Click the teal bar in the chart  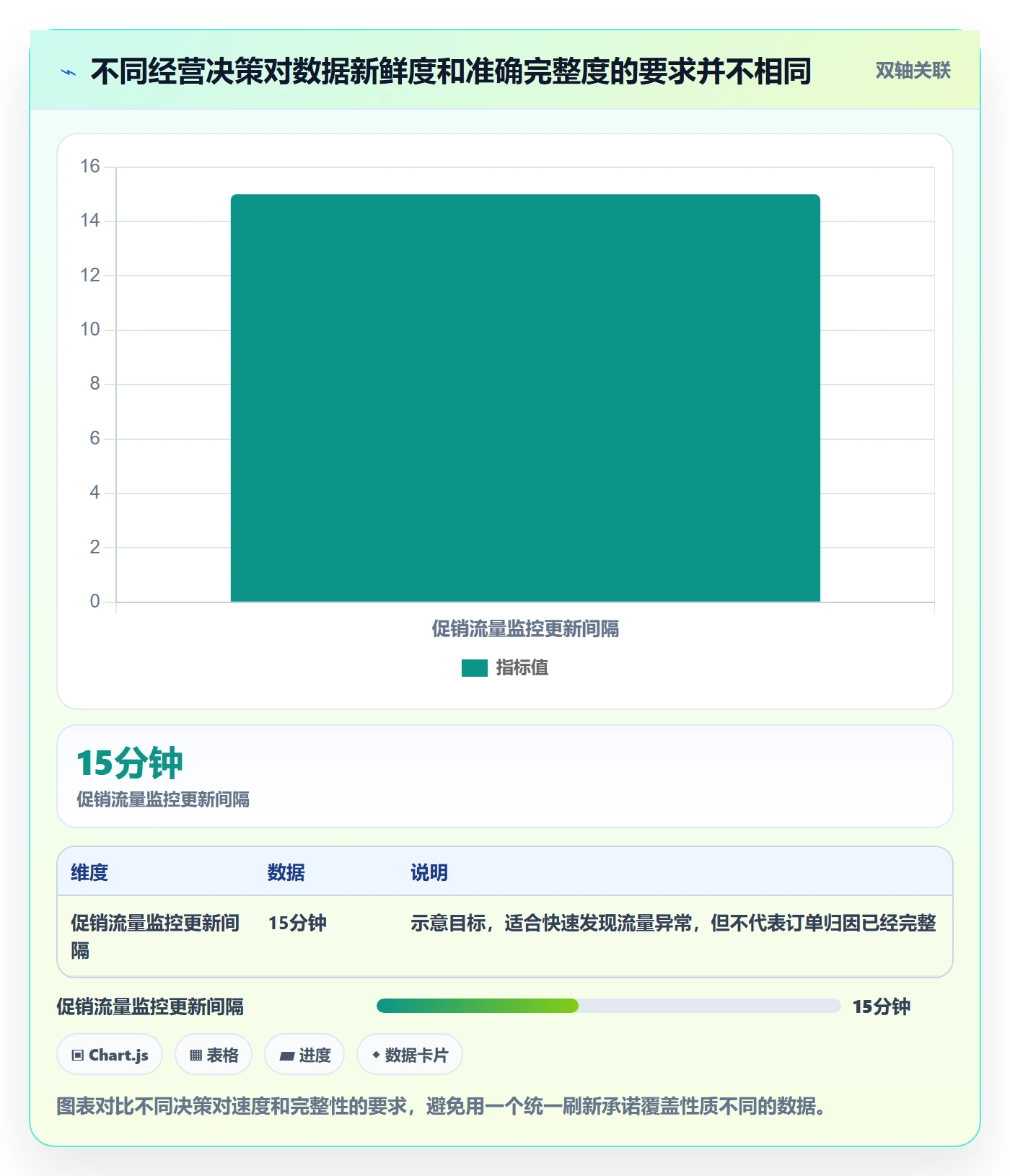point(525,398)
